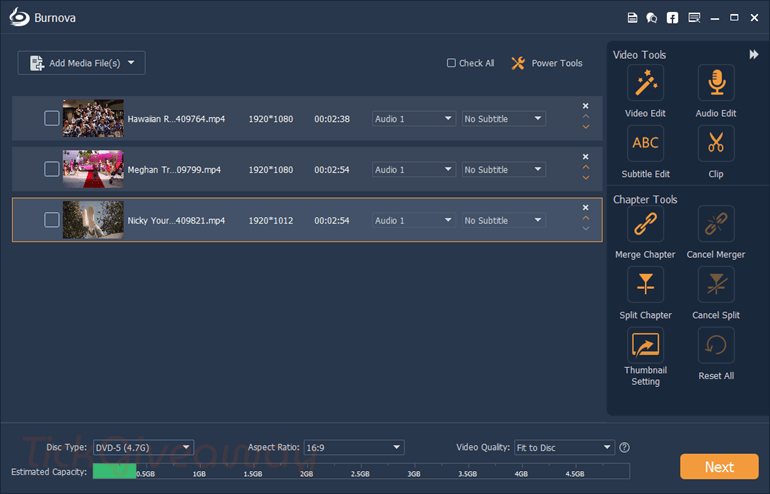Select the Hawaiian video thumbnail
This screenshot has width=770, height=494.
coord(93,118)
